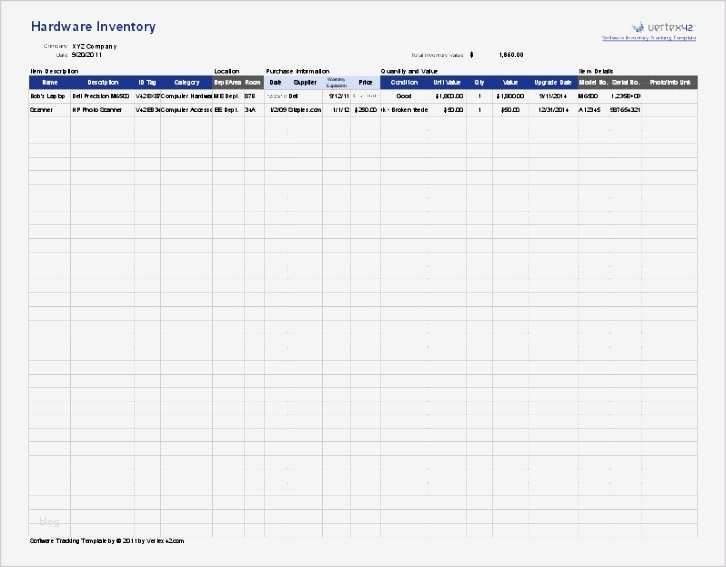726x567 pixels.
Task: Select the Good condition cell
Action: pyautogui.click(x=404, y=96)
